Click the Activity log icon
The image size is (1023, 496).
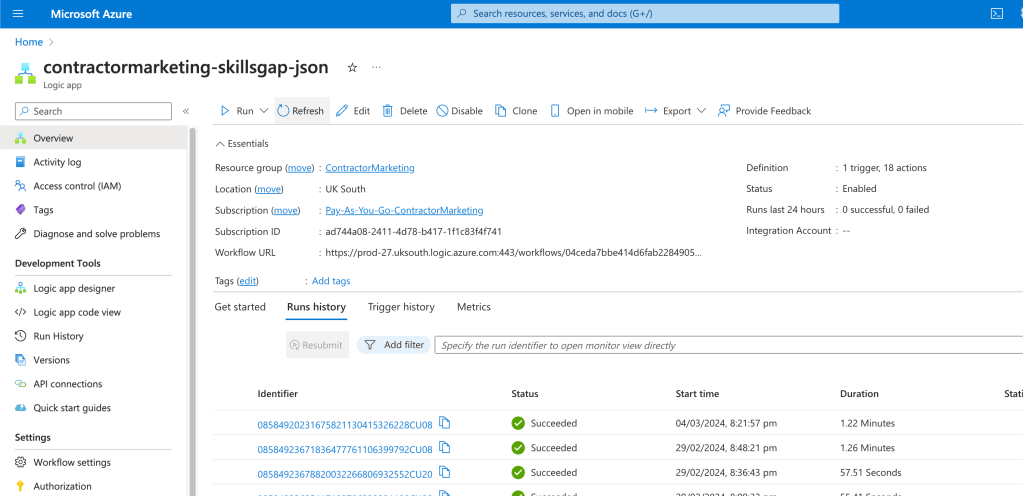[x=21, y=162]
